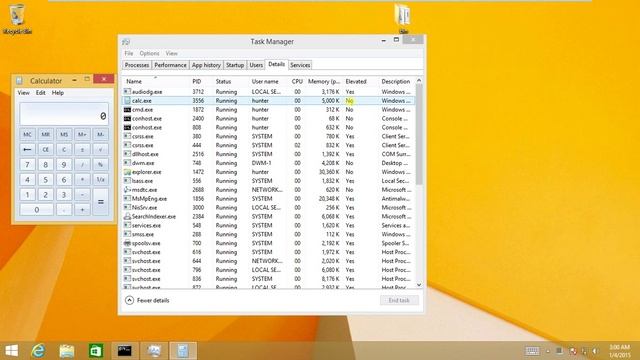Select the lsass.exe process row
The height and width of the screenshot is (360, 640).
(269, 181)
